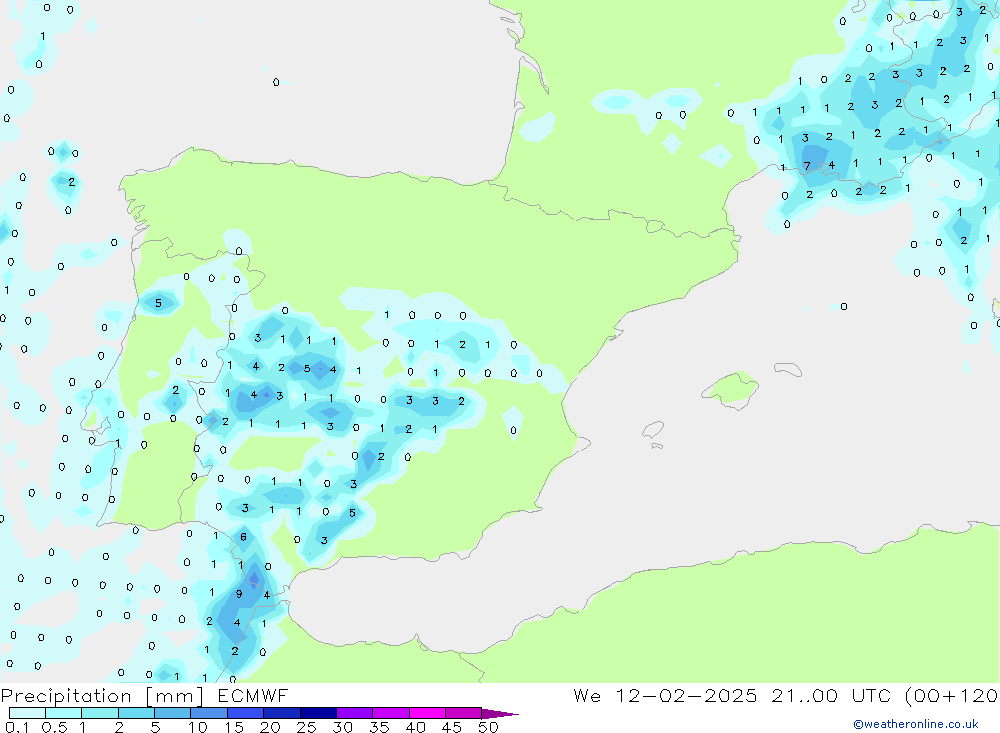Screen dimensions: 1000x733
Task: Click the '40' legend scale label
Action: [x=416, y=727]
